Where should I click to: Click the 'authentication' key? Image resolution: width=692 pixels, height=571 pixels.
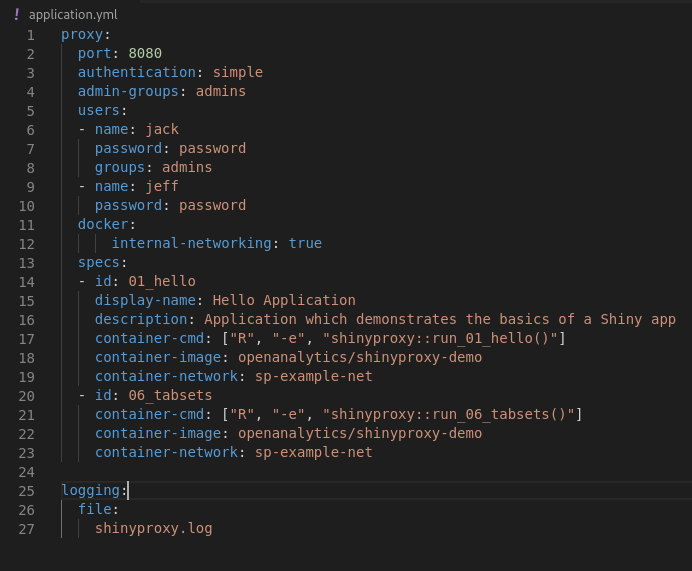tap(137, 72)
